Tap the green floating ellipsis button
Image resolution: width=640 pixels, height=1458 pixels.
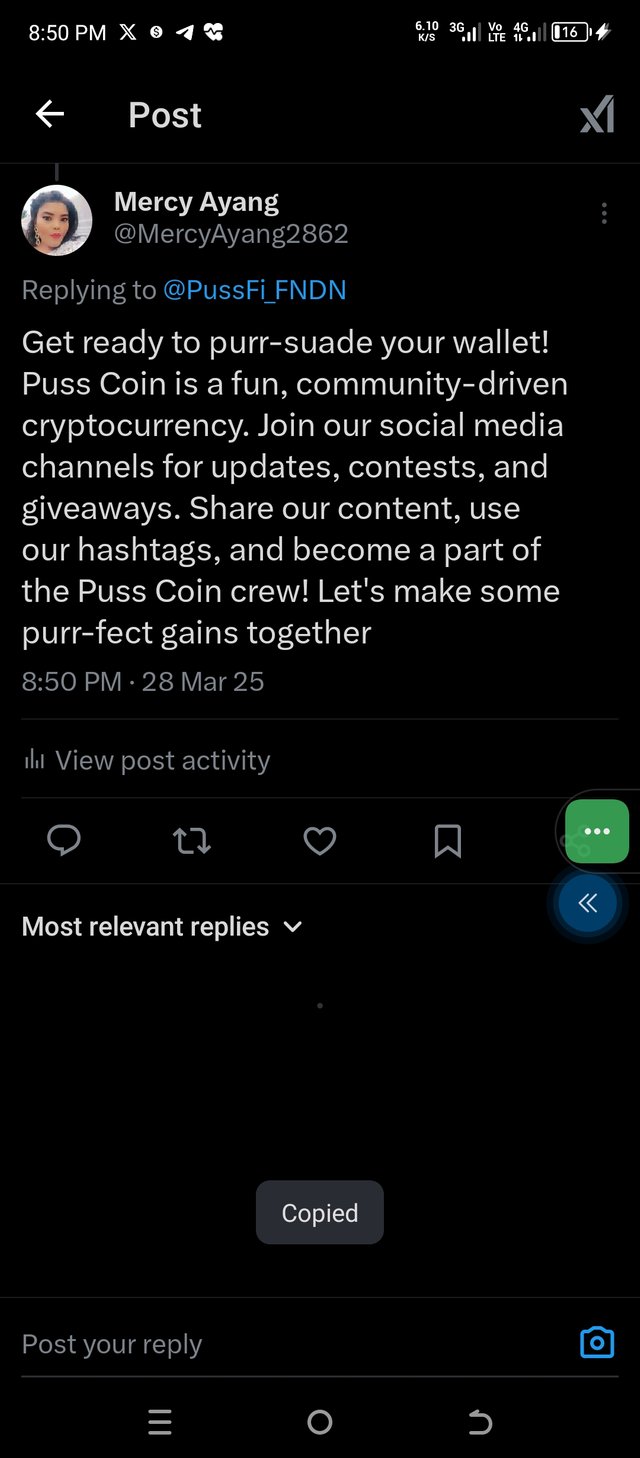pyautogui.click(x=597, y=831)
